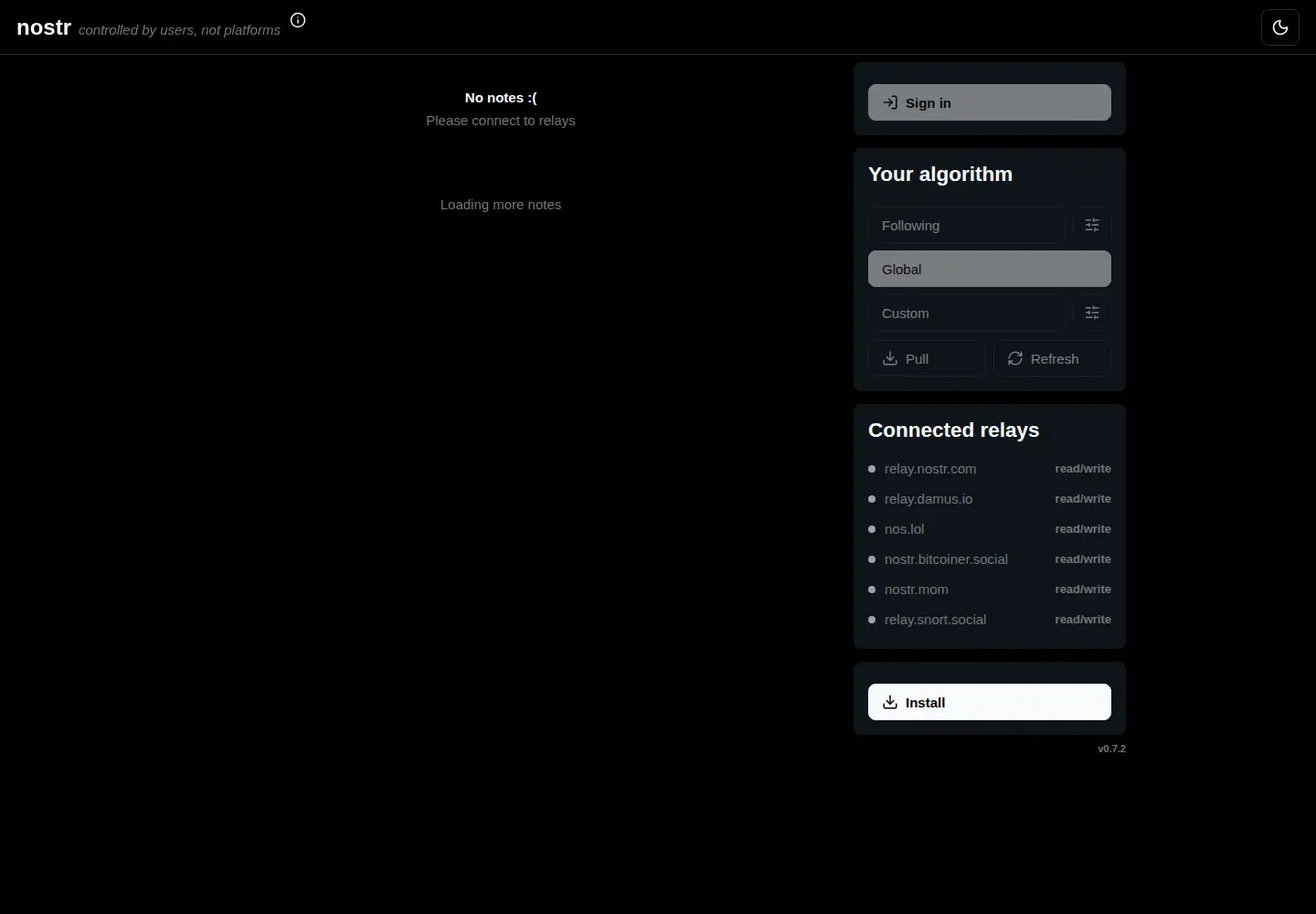This screenshot has height=914, width=1316.
Task: Open Following algorithm settings sliders icon
Action: 1092,225
